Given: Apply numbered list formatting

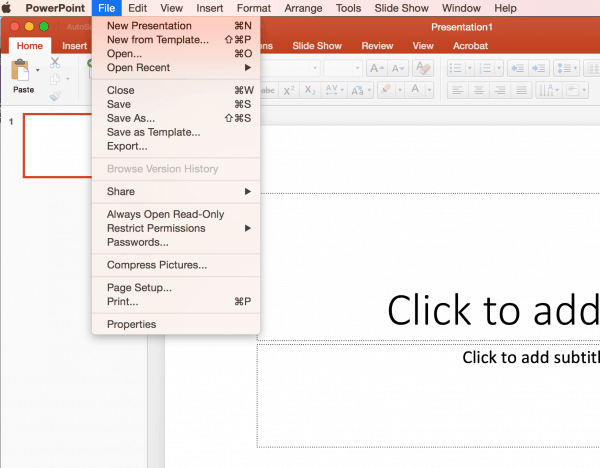Looking at the screenshot, I should (485, 68).
